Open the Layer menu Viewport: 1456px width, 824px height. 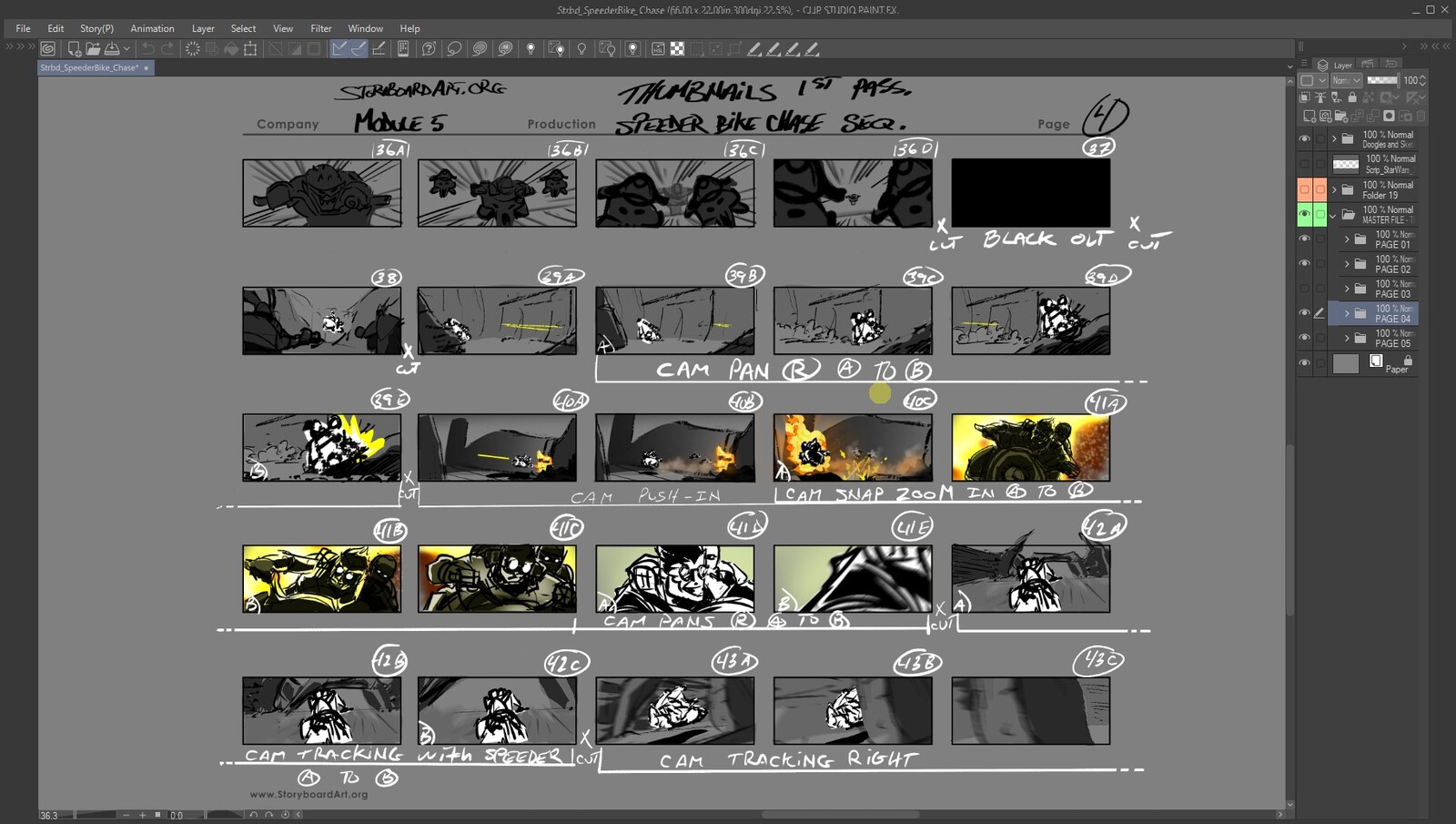click(203, 28)
